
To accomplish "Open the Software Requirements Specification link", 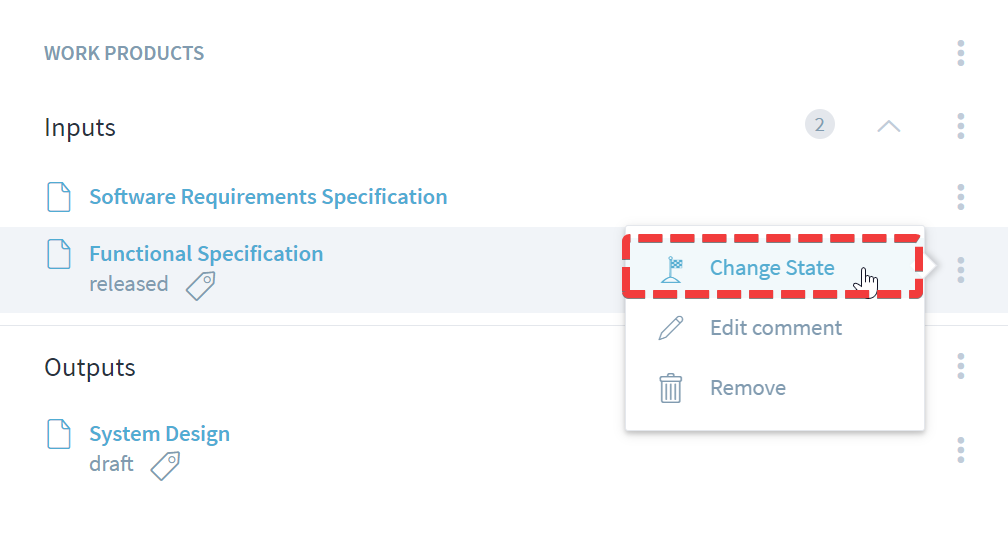I will click(x=268, y=197).
